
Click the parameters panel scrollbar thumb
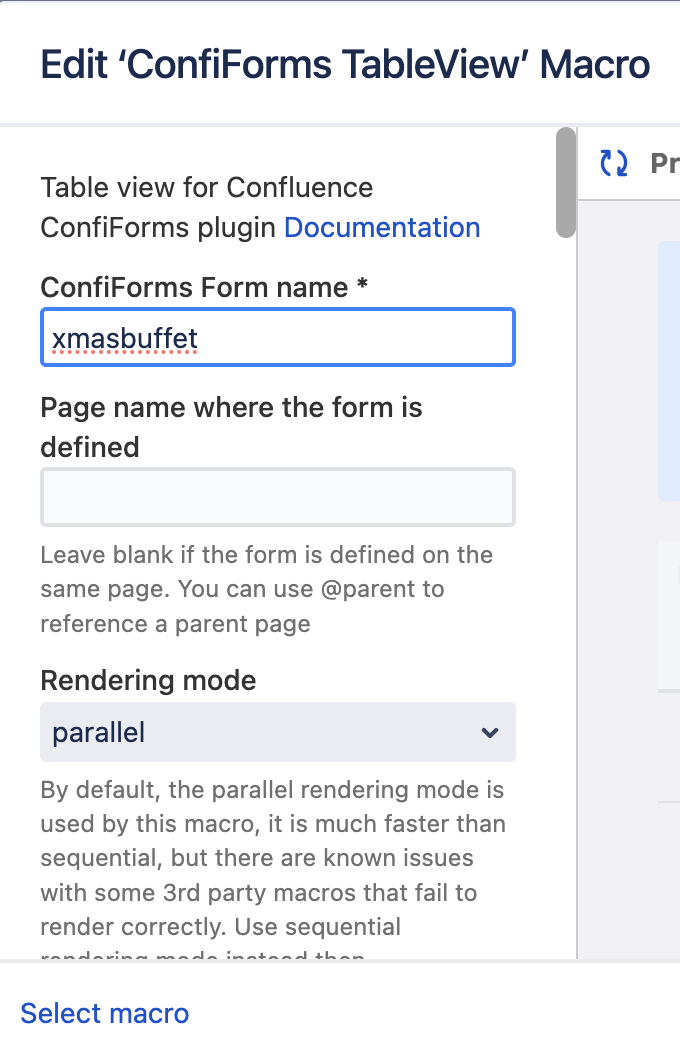[x=566, y=182]
